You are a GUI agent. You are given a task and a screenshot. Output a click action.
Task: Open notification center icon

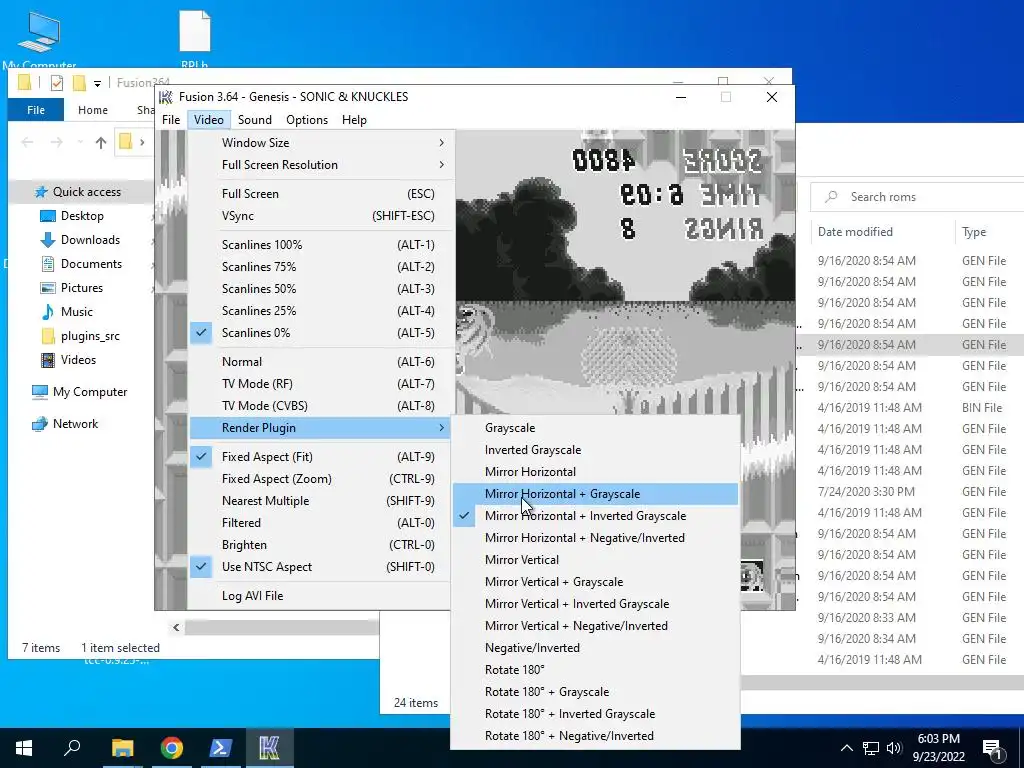pyautogui.click(x=991, y=748)
